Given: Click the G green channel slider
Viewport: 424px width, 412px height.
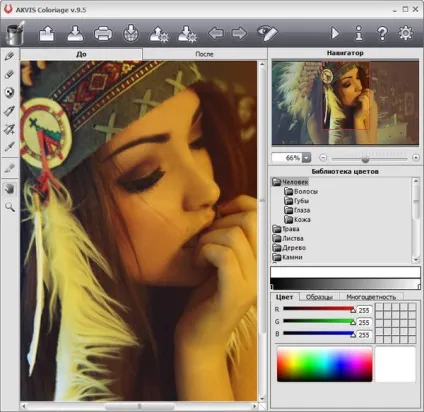Looking at the screenshot, I should (319, 321).
